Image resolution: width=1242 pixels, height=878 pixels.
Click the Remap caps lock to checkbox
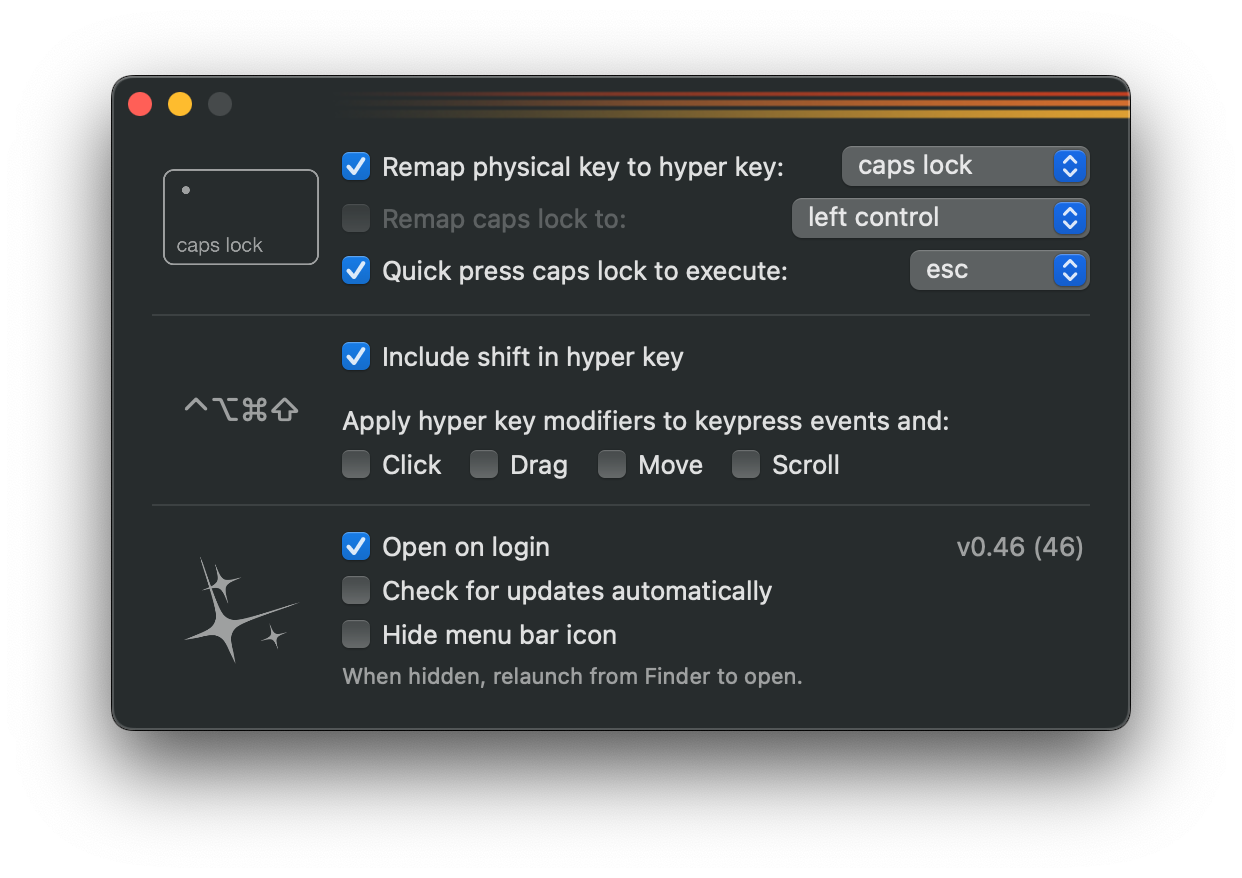(x=356, y=218)
